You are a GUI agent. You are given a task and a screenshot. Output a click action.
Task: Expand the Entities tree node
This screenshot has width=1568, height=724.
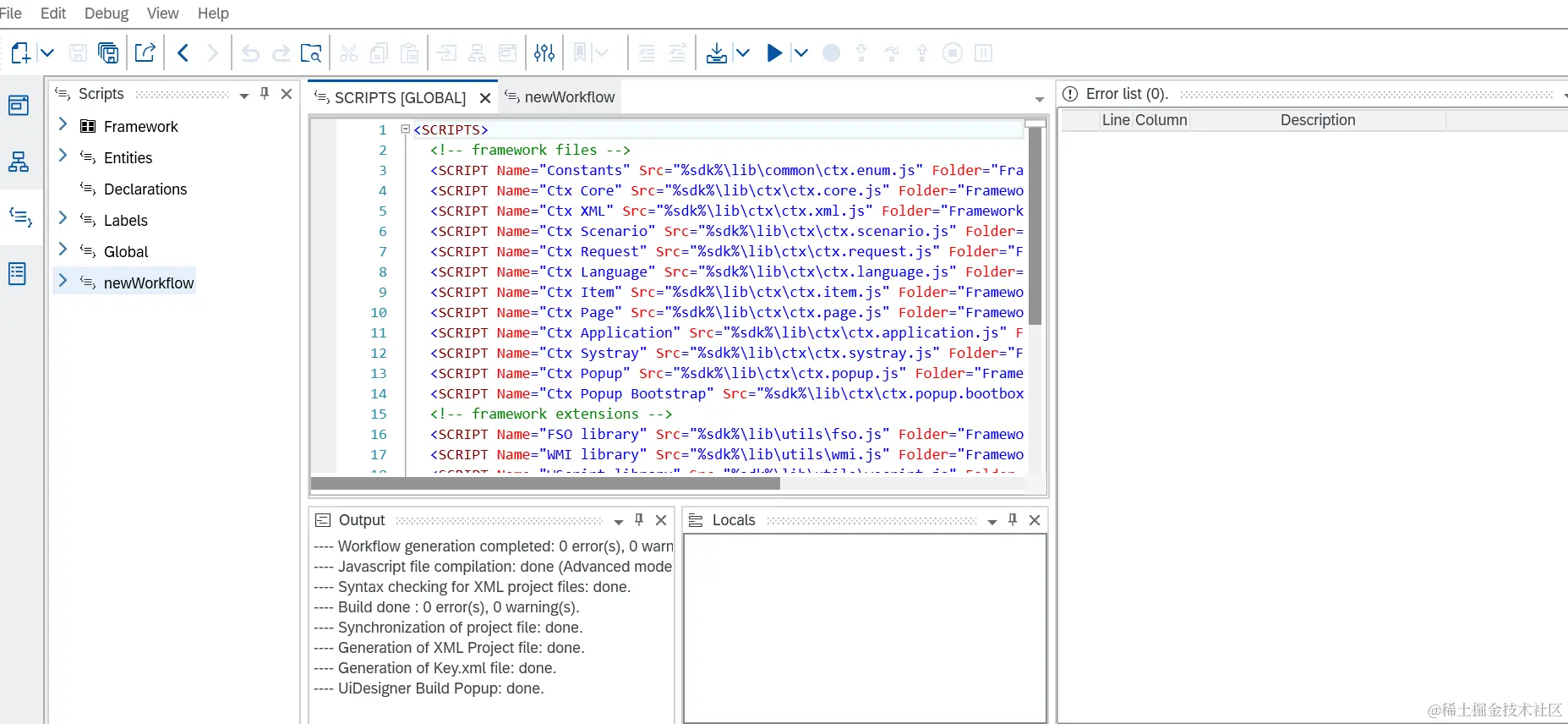point(63,156)
